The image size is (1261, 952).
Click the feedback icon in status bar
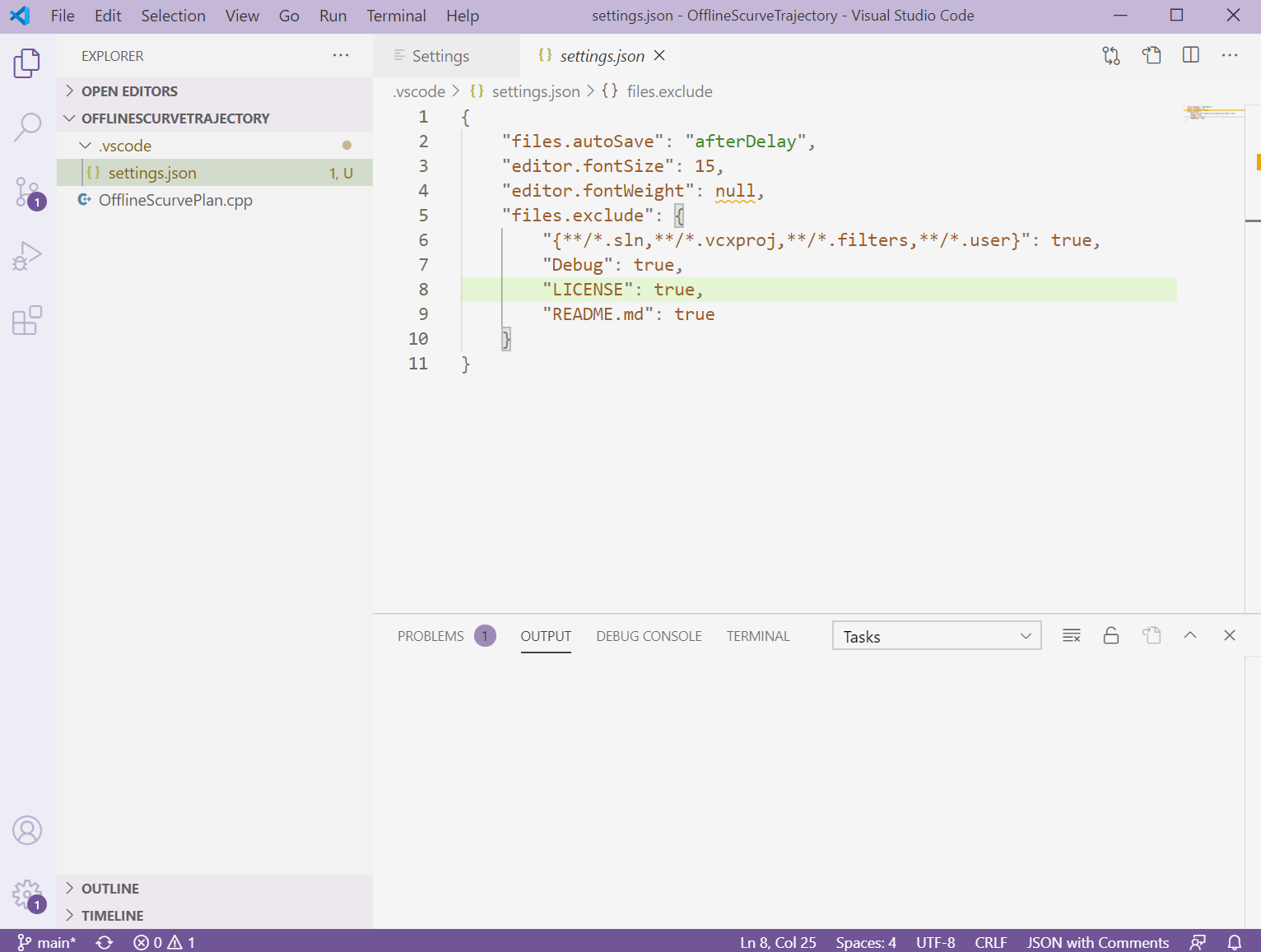point(1198,942)
